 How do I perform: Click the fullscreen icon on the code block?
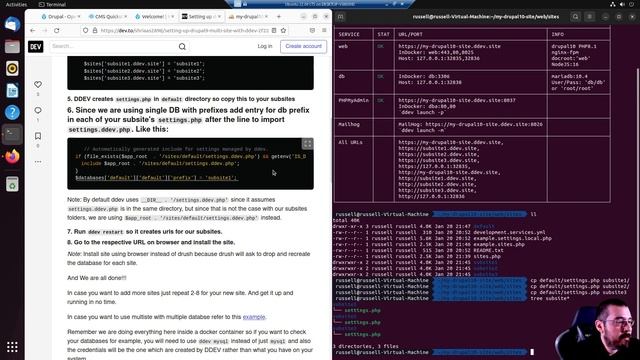click(307, 144)
